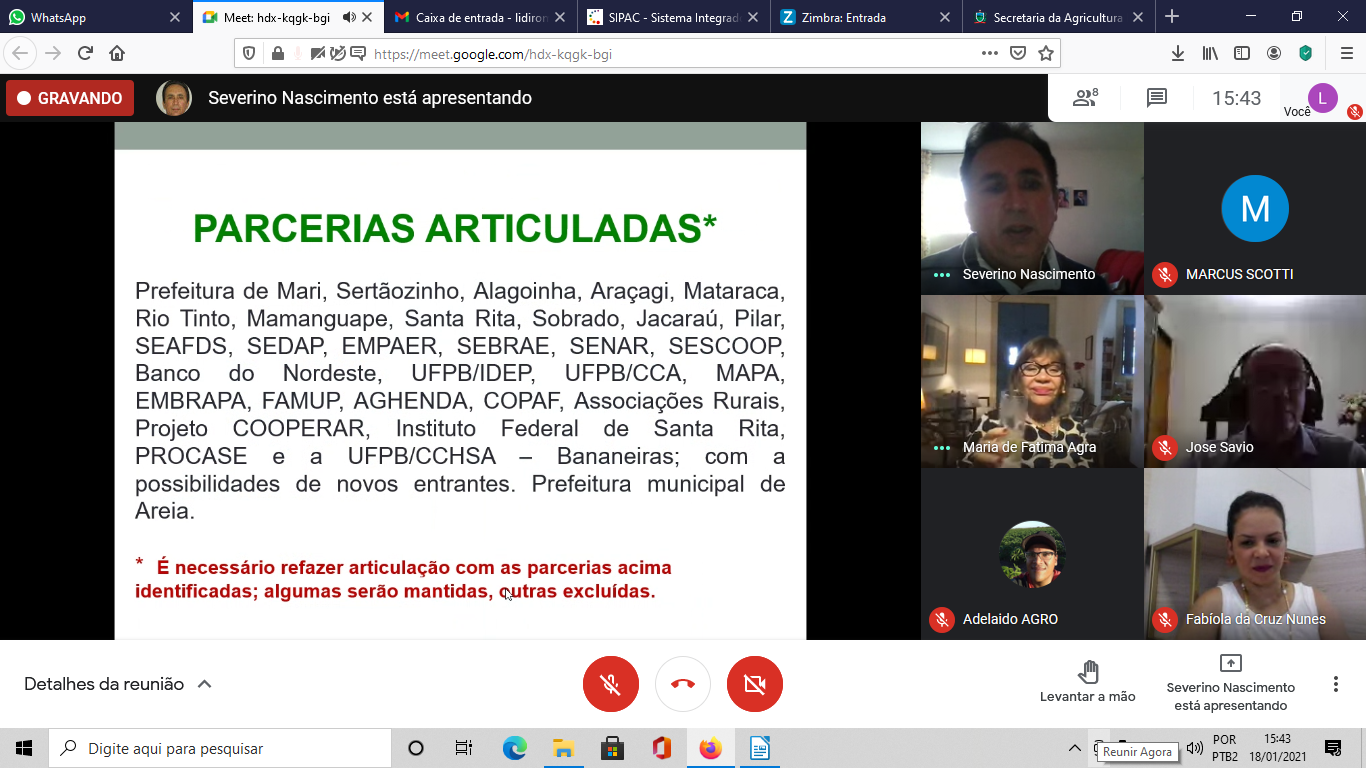Viewport: 1366px width, 768px height.
Task: Open the meeting chat panel
Action: pyautogui.click(x=1157, y=98)
